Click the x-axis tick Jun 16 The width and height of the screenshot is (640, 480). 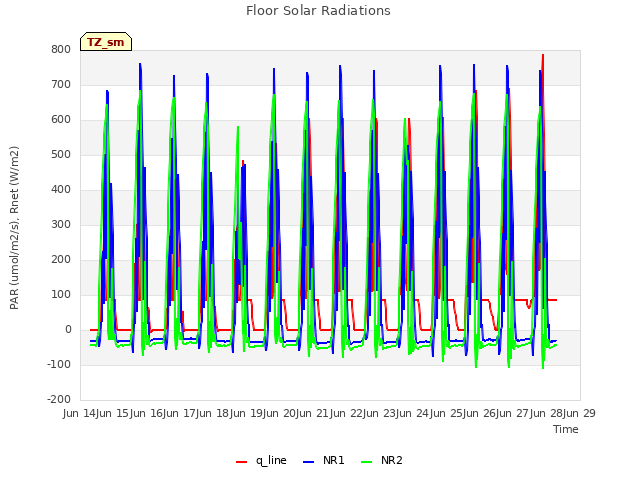pyautogui.click(x=148, y=413)
